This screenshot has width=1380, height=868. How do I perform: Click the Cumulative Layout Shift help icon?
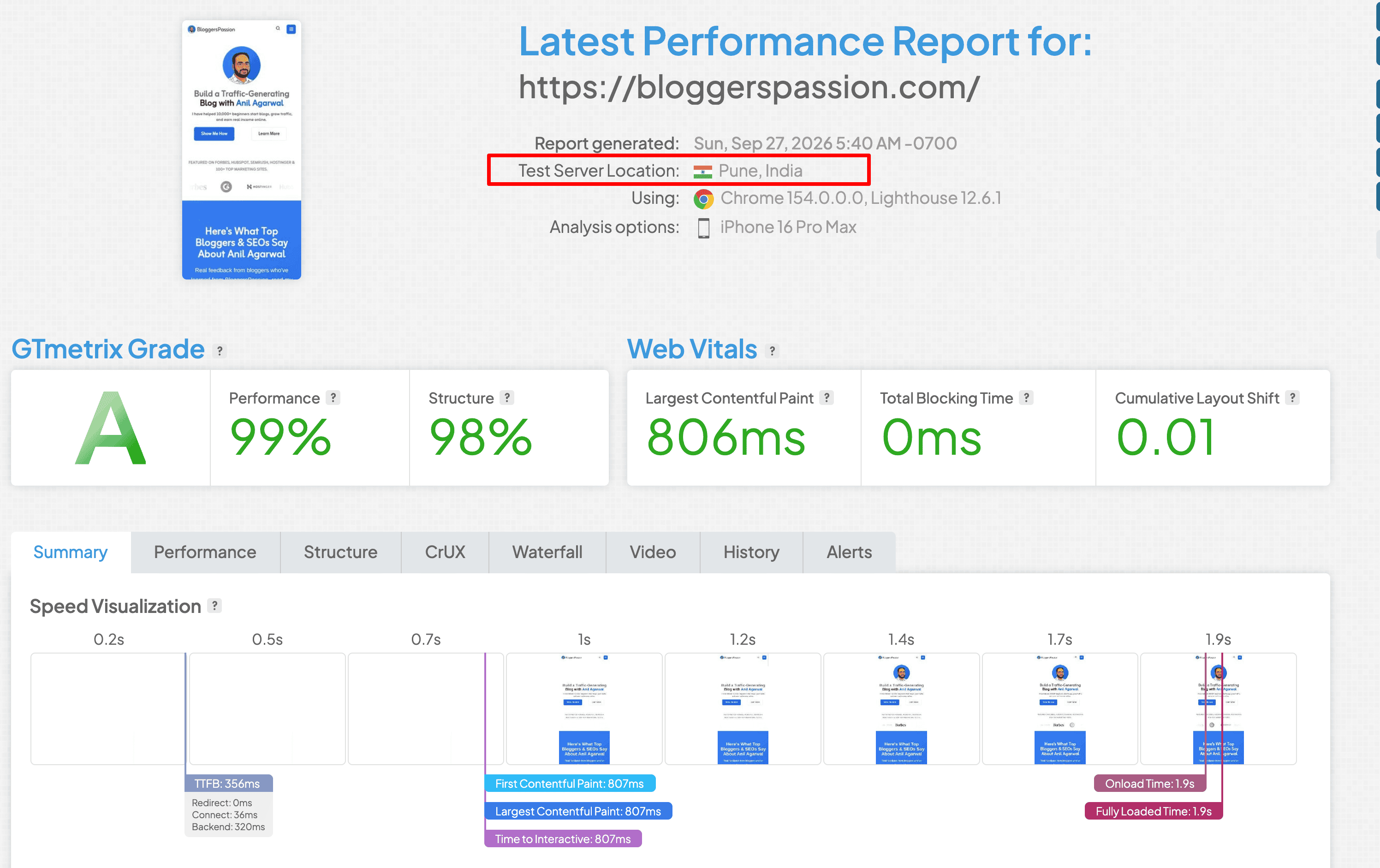coord(1292,398)
